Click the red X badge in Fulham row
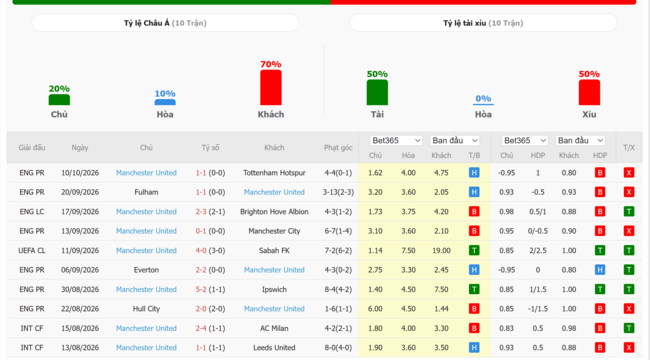This screenshot has height=360, width=650. [628, 192]
